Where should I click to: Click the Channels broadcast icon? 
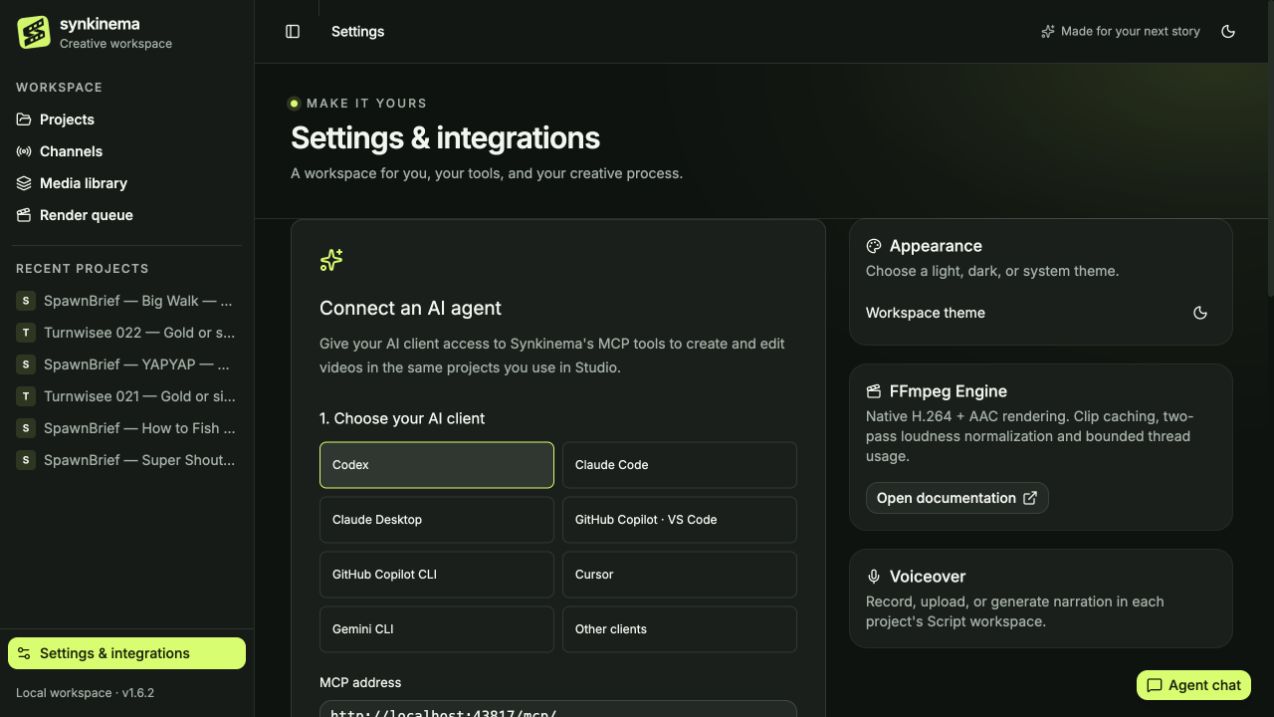[24, 151]
